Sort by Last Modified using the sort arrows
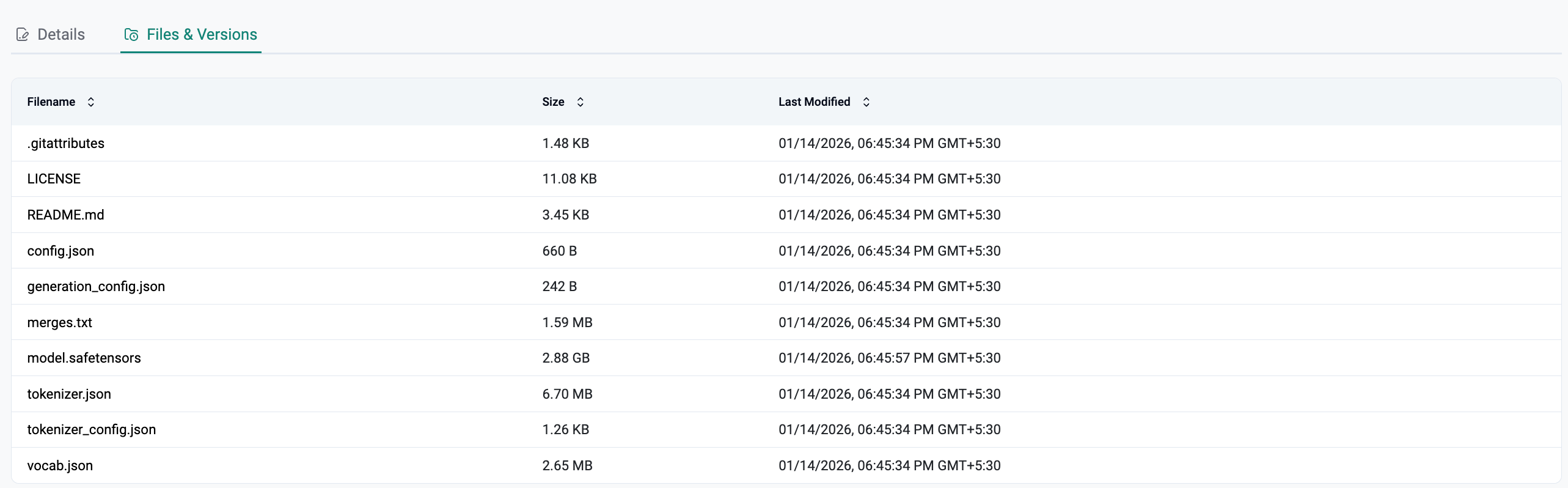This screenshot has height=488, width=1568. pyautogui.click(x=866, y=102)
